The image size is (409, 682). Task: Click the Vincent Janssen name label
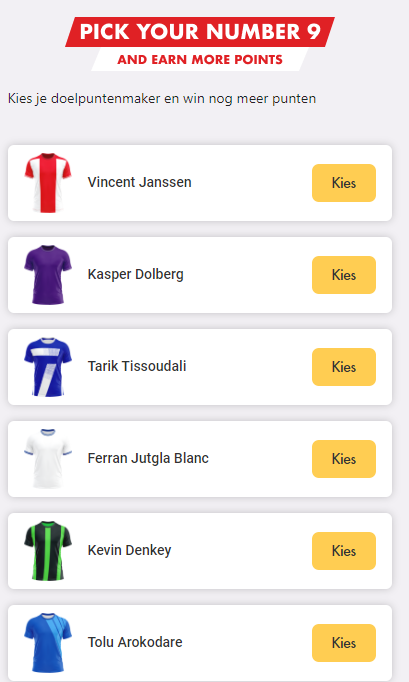click(139, 182)
